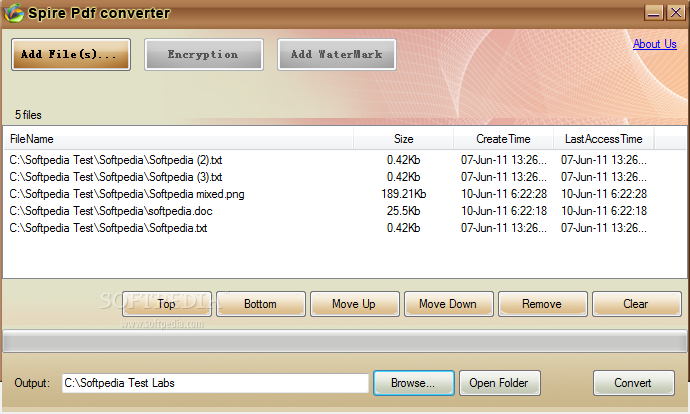This screenshot has height=414, width=690.
Task: Click the Open Folder button
Action: click(499, 383)
